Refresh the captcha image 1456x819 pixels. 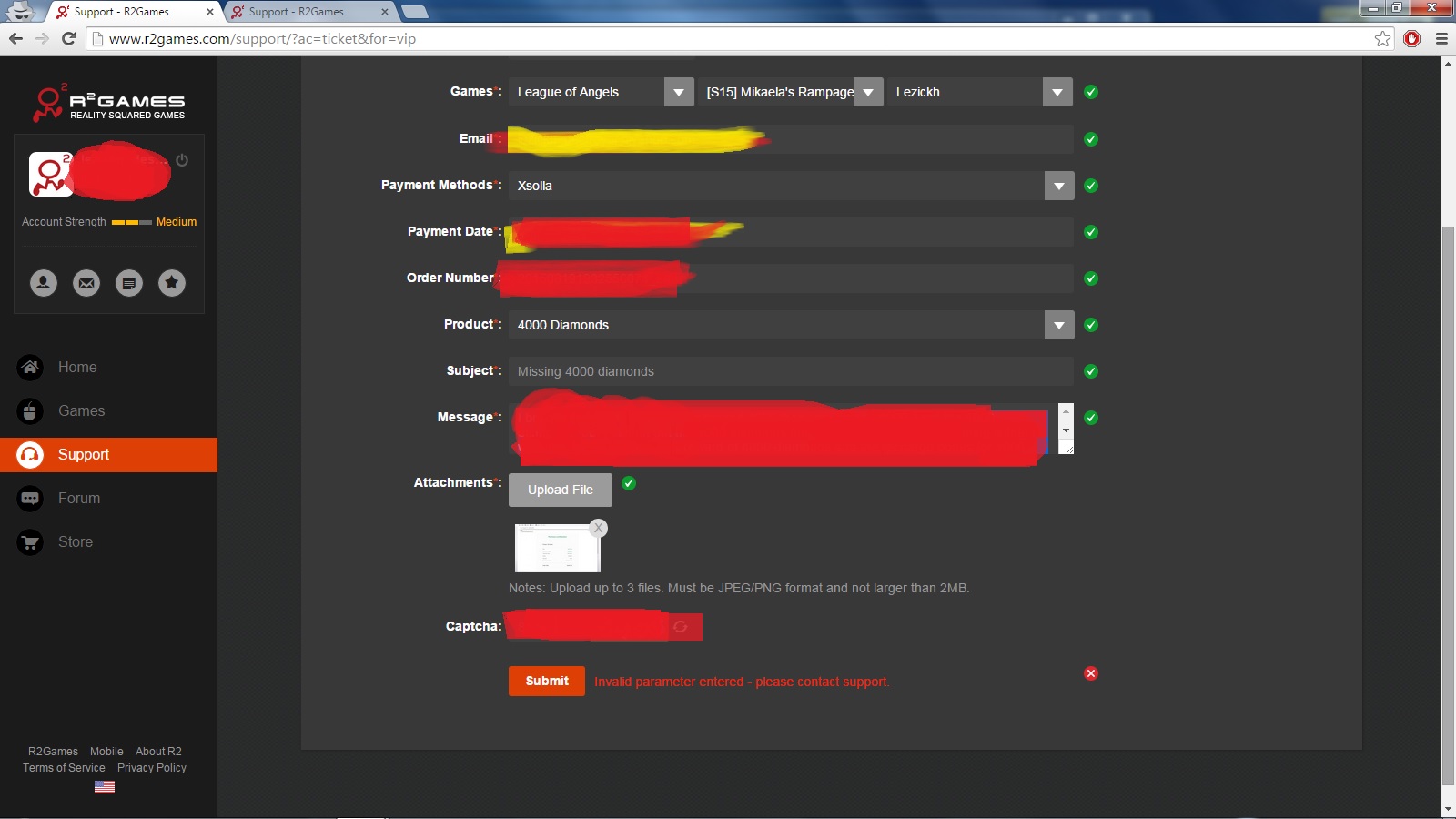680,626
